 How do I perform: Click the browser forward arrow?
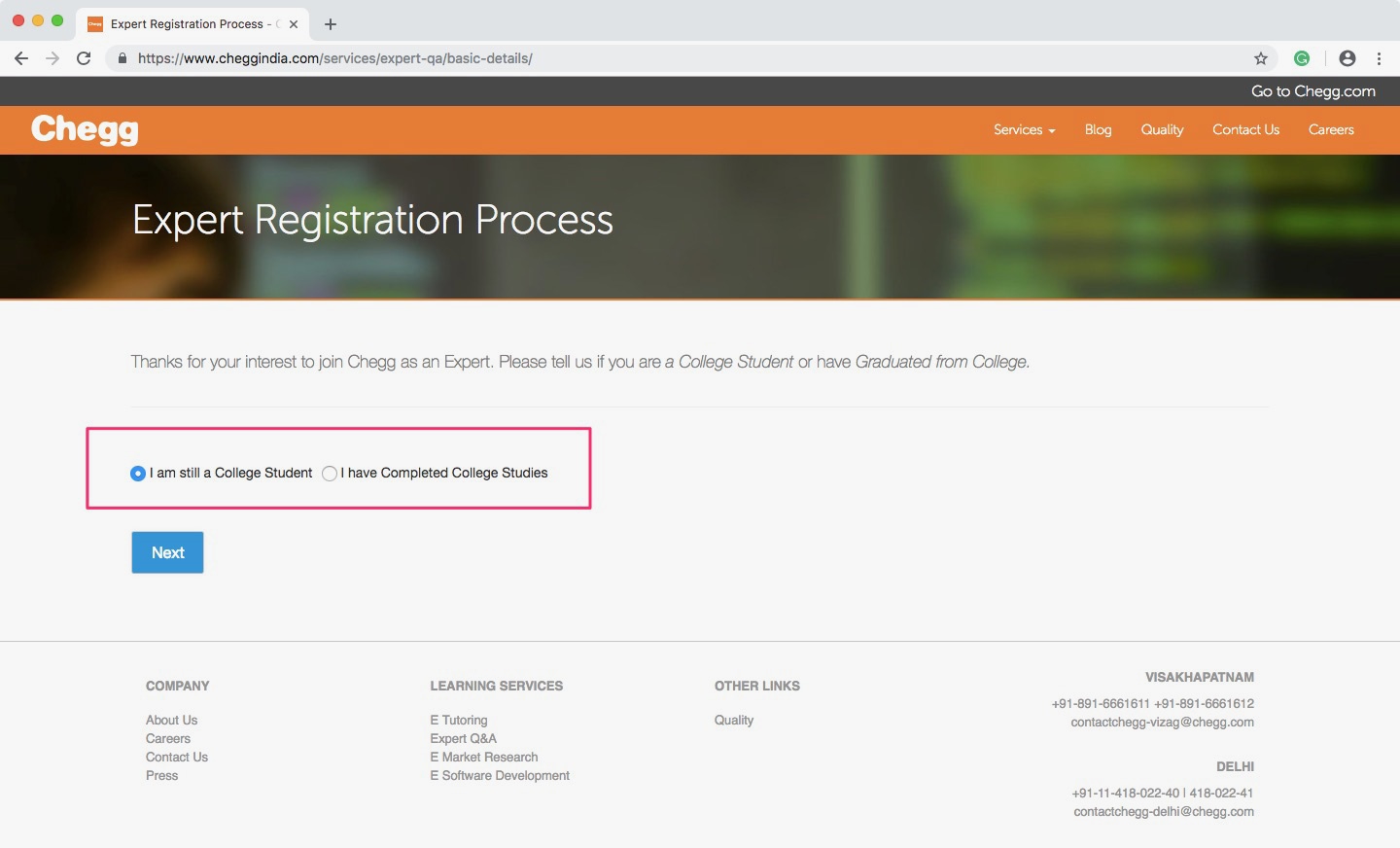tap(52, 58)
